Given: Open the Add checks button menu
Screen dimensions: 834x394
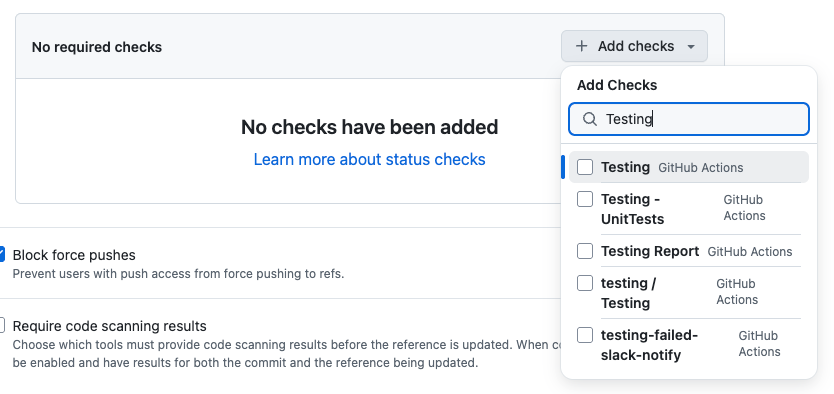Looking at the screenshot, I should point(634,46).
